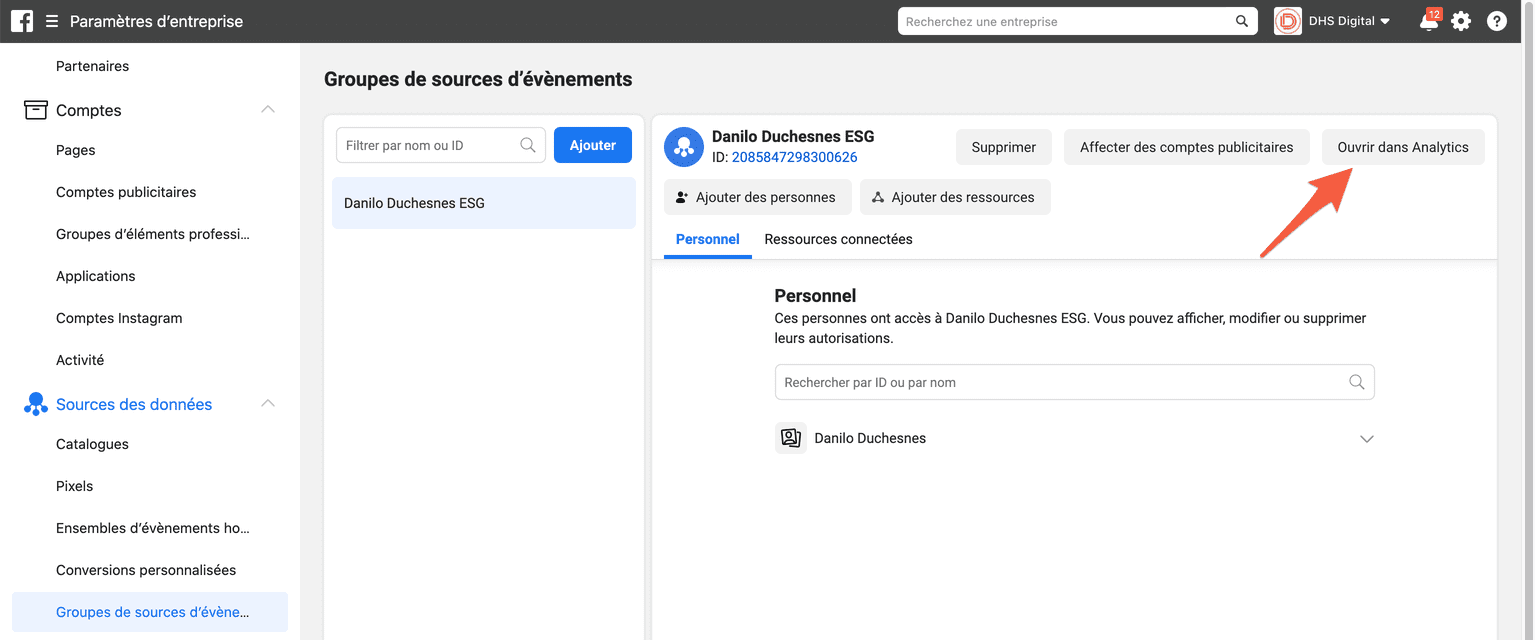Select Danilo Duchesnes ESG in list
This screenshot has width=1535, height=640.
(484, 203)
